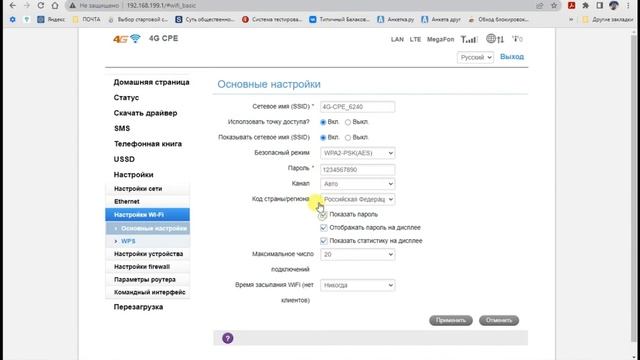Open the 'Максимальное число подключений' dropdown
Screen dimensions: 640x360
(x=358, y=254)
